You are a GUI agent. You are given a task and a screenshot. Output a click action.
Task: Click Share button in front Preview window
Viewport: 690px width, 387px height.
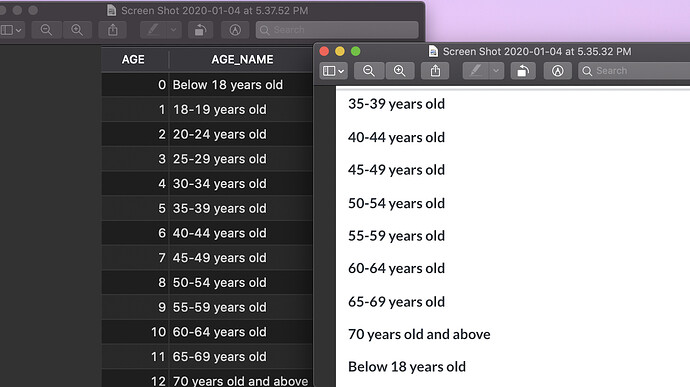tap(435, 71)
